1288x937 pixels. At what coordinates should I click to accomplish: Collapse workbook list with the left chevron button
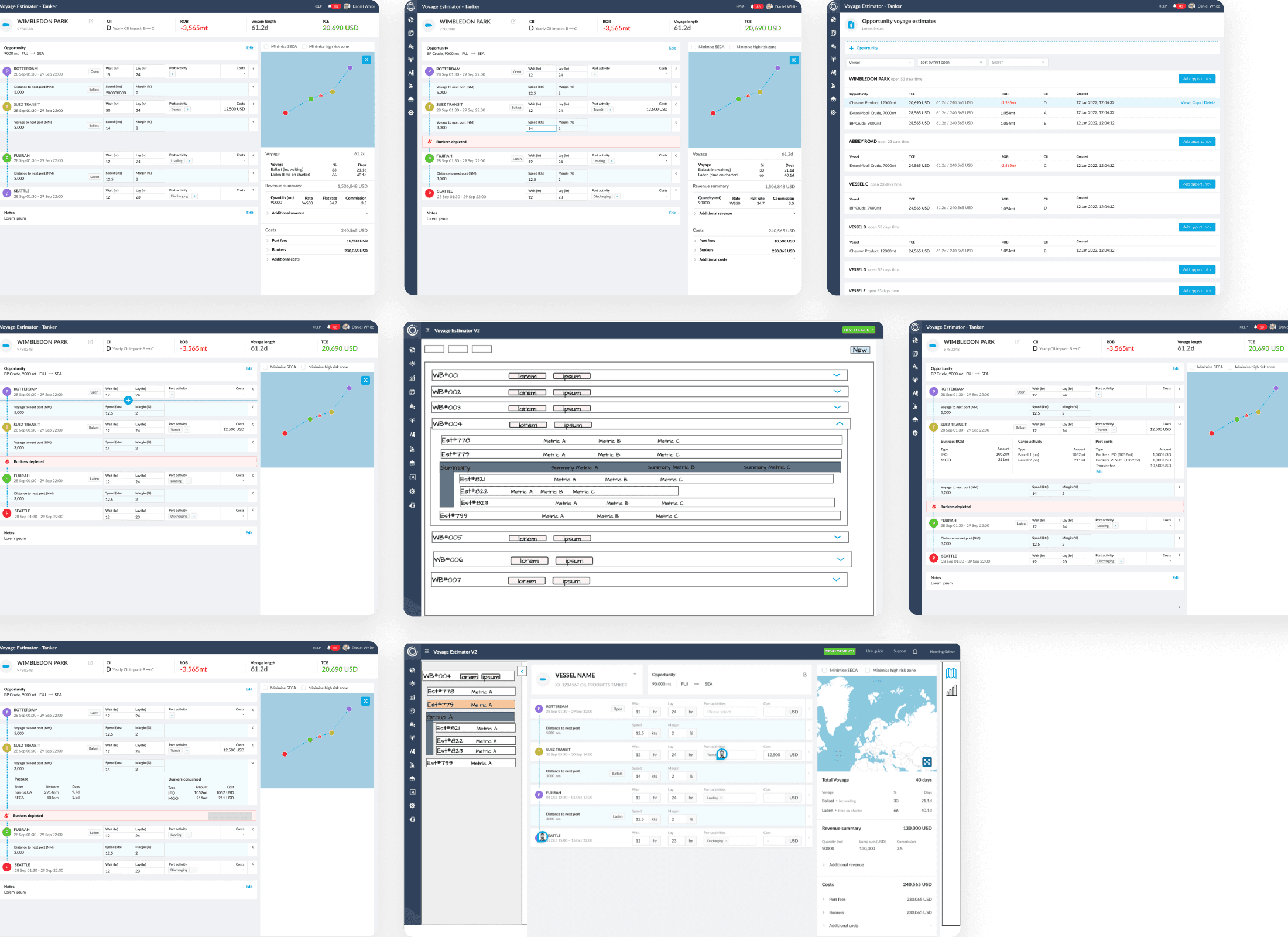(x=522, y=671)
